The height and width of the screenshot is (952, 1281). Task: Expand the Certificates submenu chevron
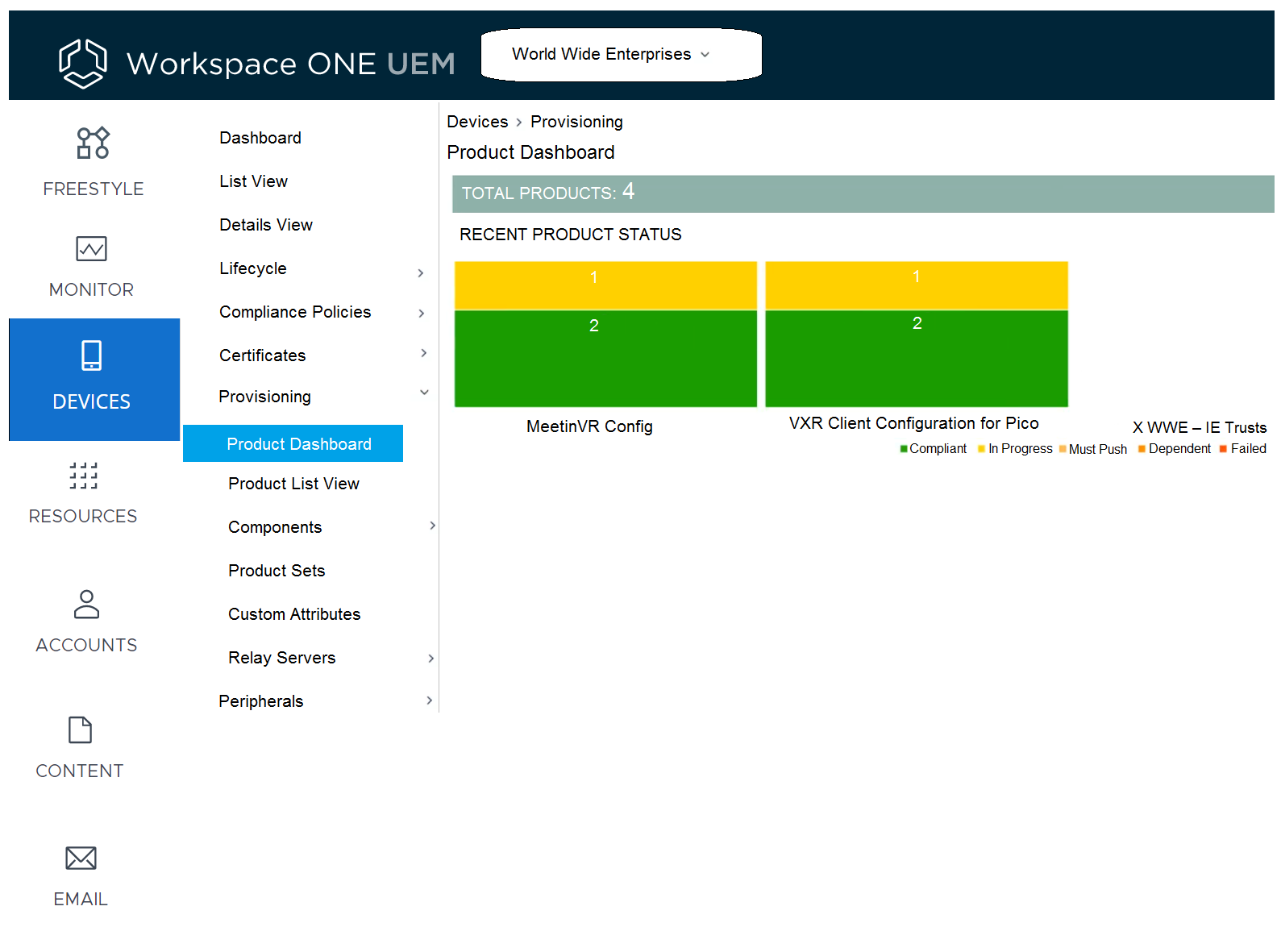click(x=423, y=353)
